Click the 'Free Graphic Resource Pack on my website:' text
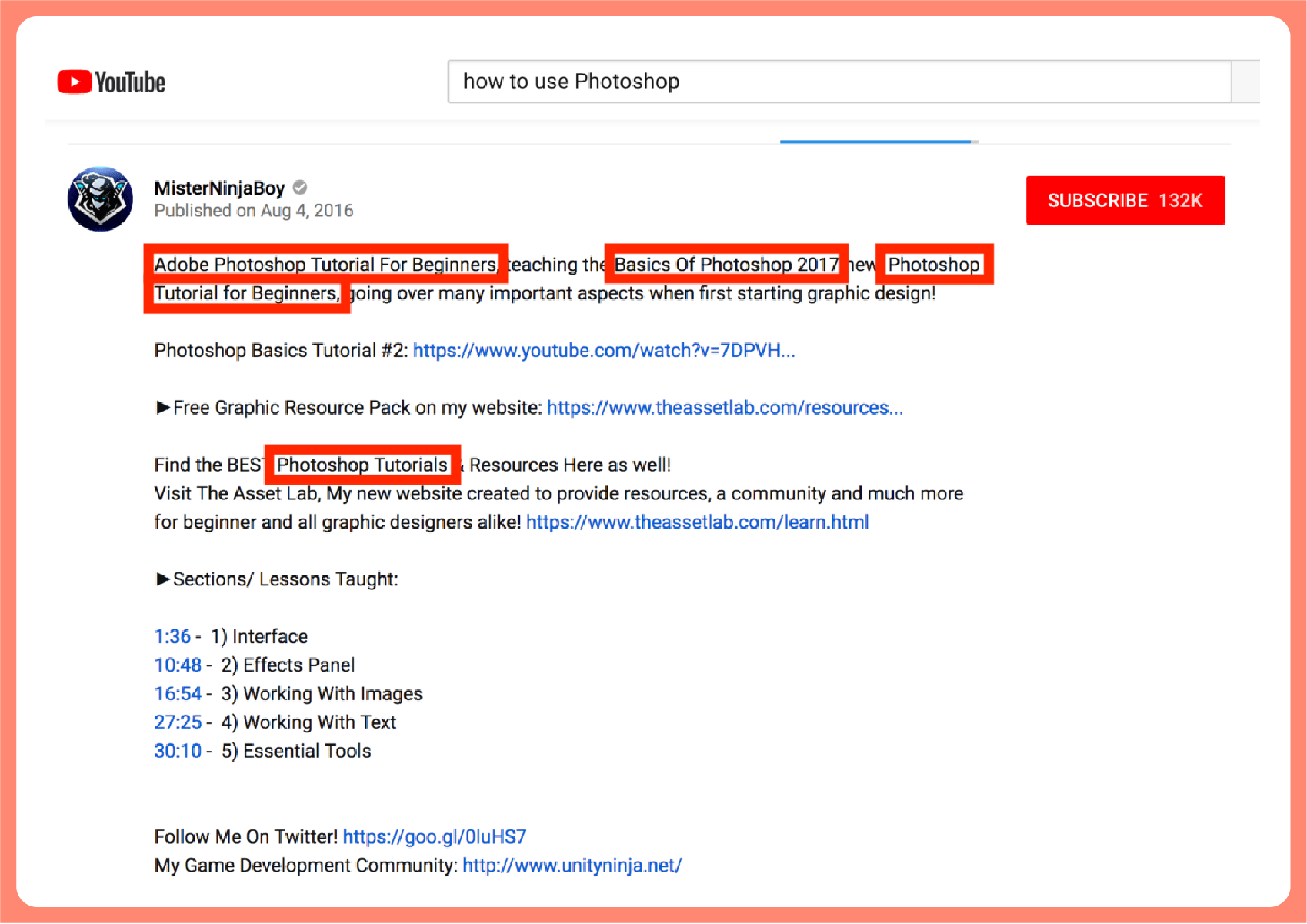The width and height of the screenshot is (1307, 924). point(357,408)
